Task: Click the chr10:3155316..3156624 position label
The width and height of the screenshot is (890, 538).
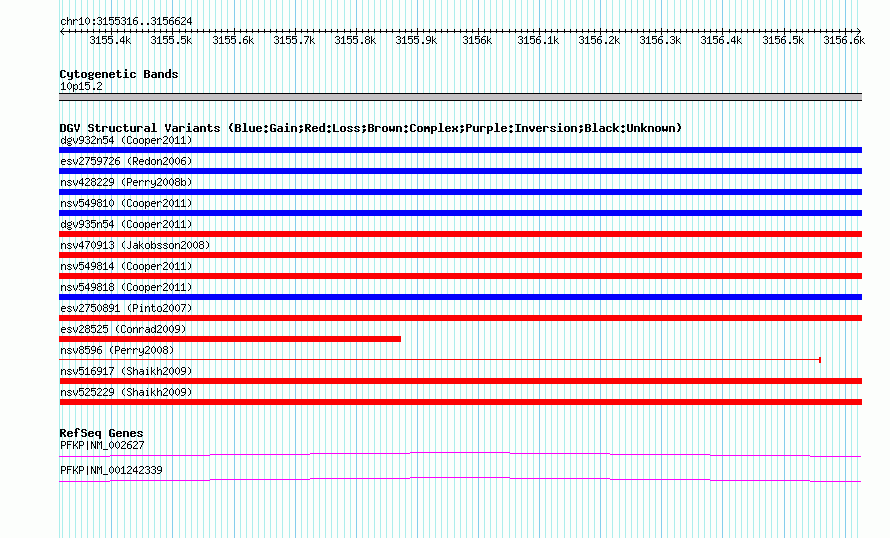Action: [126, 21]
